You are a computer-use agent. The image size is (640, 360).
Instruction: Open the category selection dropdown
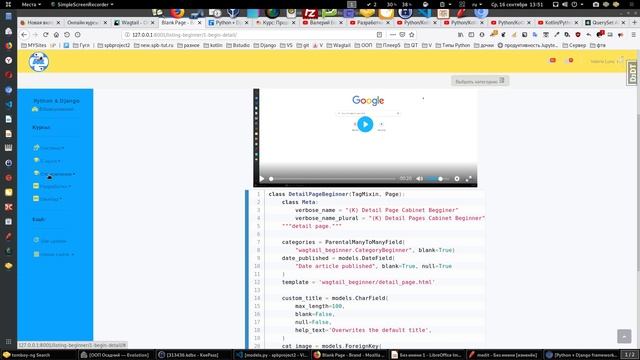click(x=480, y=81)
